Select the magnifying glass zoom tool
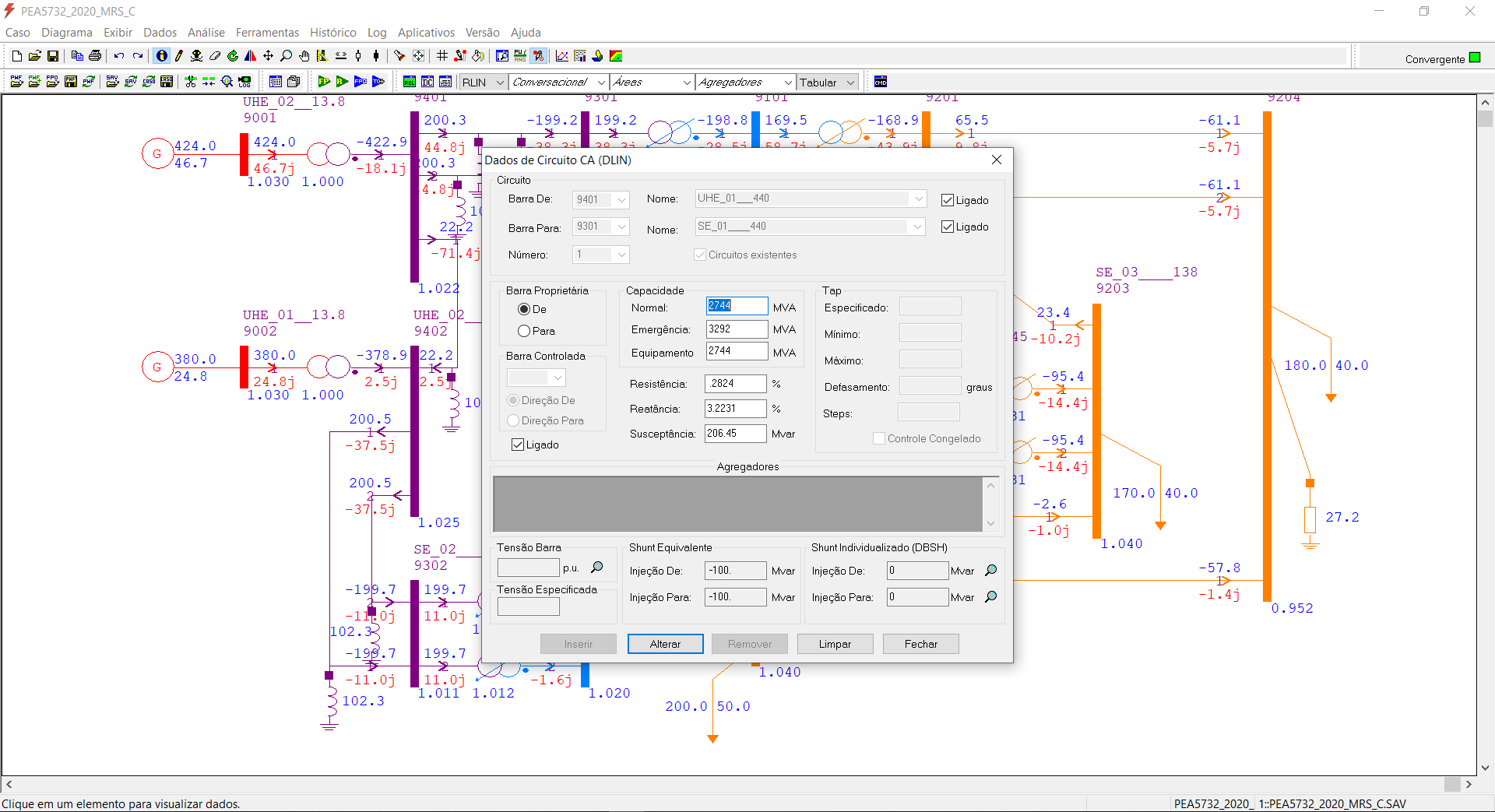This screenshot has height=812, width=1495. coord(287,56)
